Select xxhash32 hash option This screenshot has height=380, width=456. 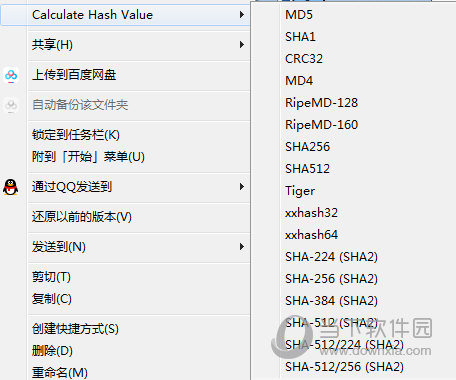click(x=353, y=213)
